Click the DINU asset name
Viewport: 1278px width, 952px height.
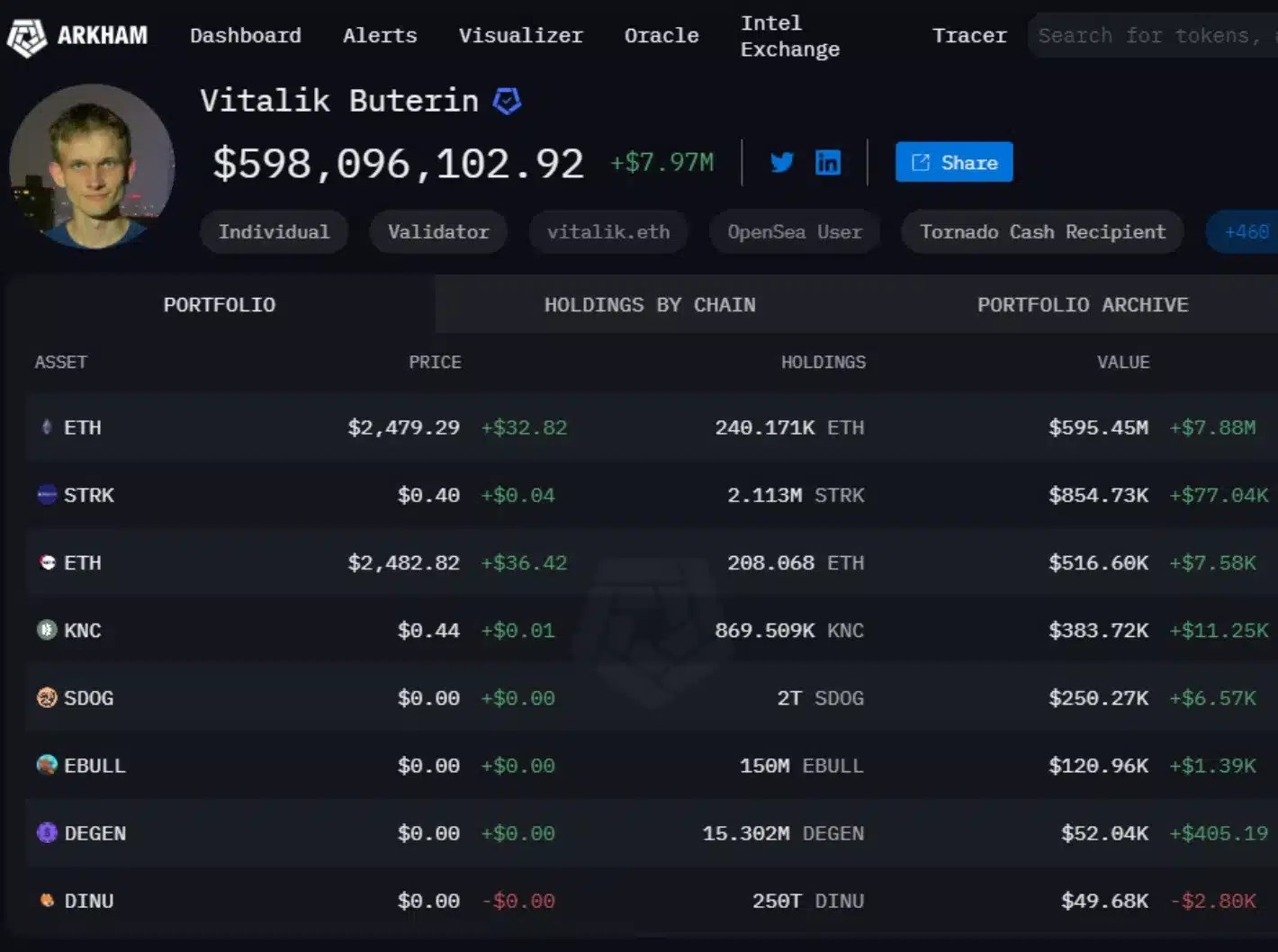89,901
